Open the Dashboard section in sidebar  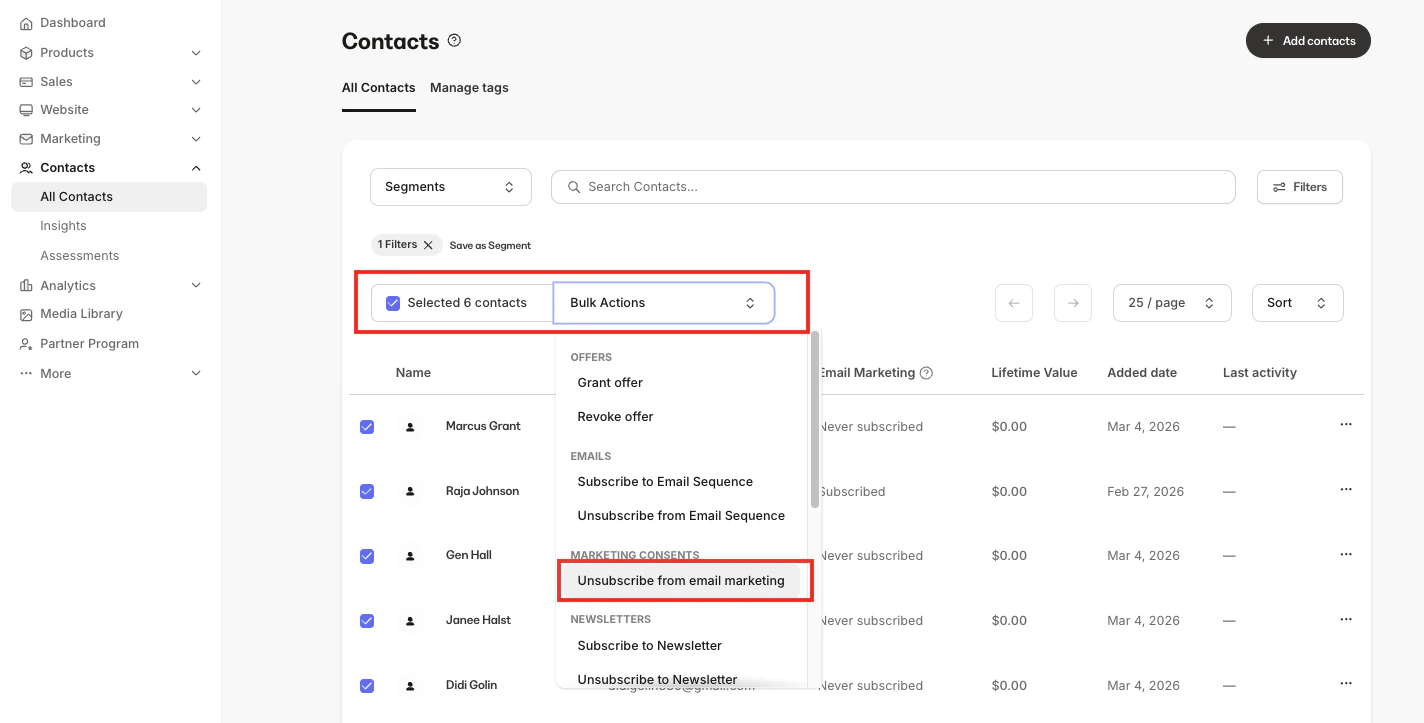tap(72, 22)
